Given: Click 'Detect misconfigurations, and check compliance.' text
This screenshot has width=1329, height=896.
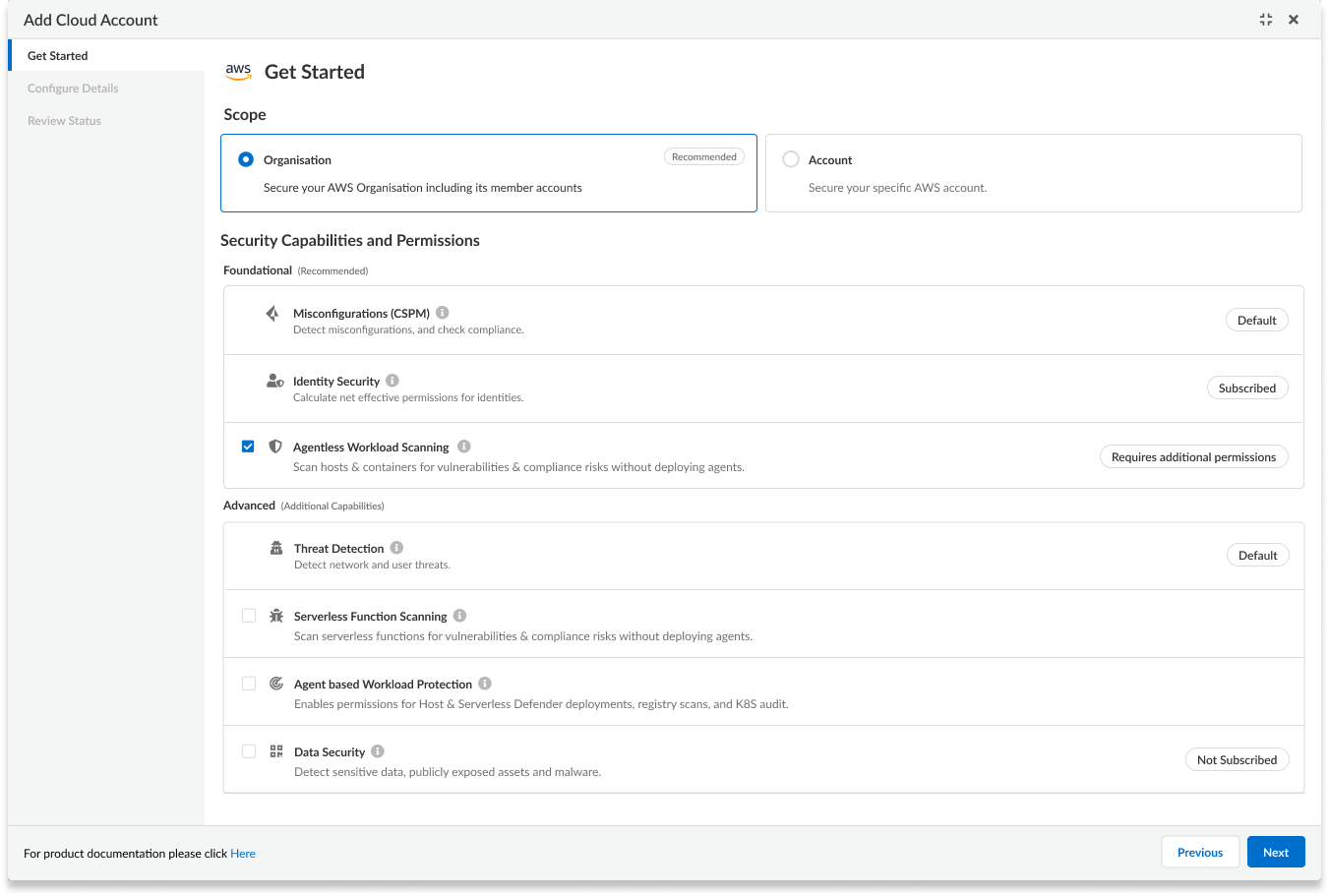Looking at the screenshot, I should (408, 330).
